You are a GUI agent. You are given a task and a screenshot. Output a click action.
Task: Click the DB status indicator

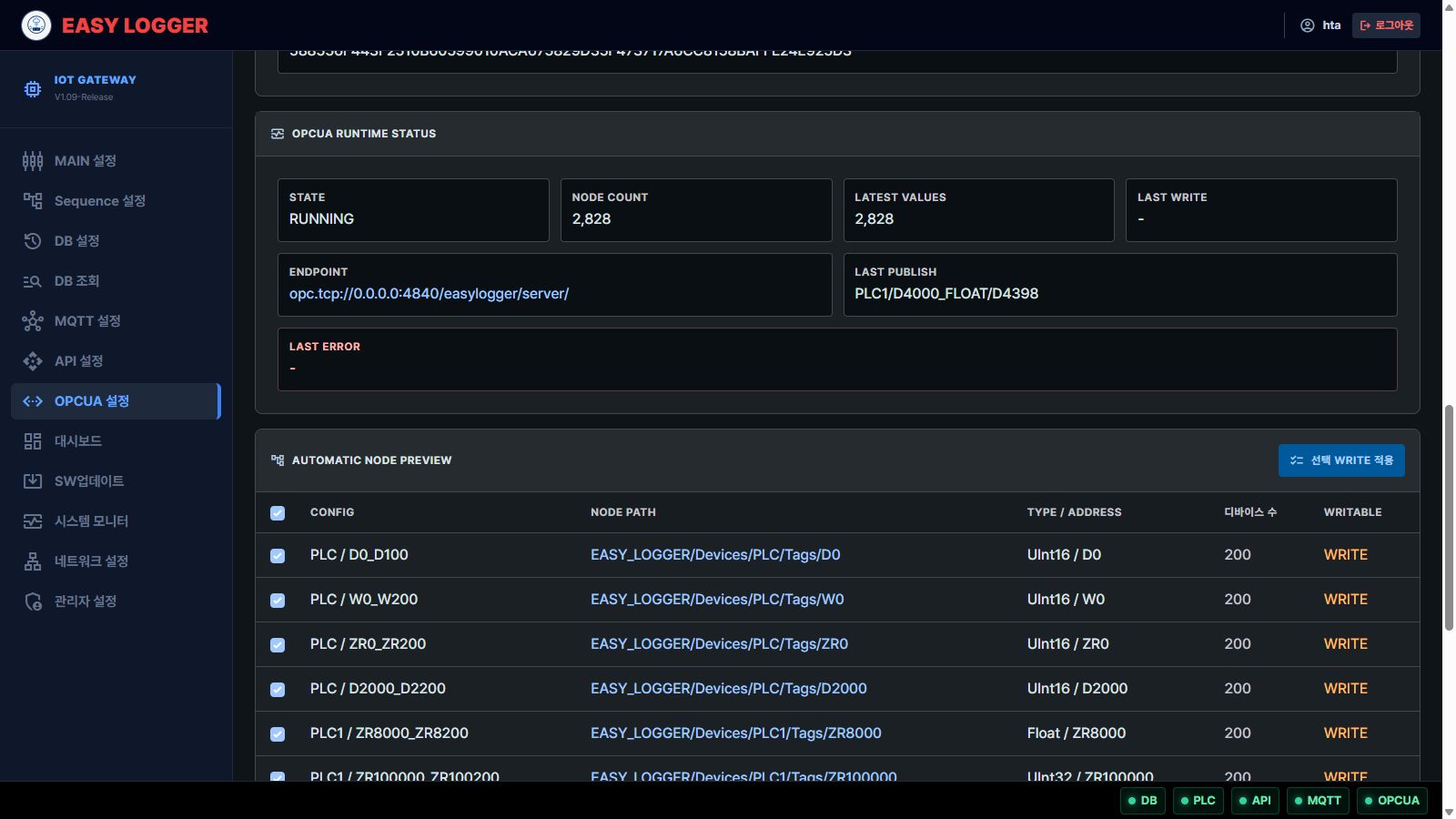[1143, 801]
